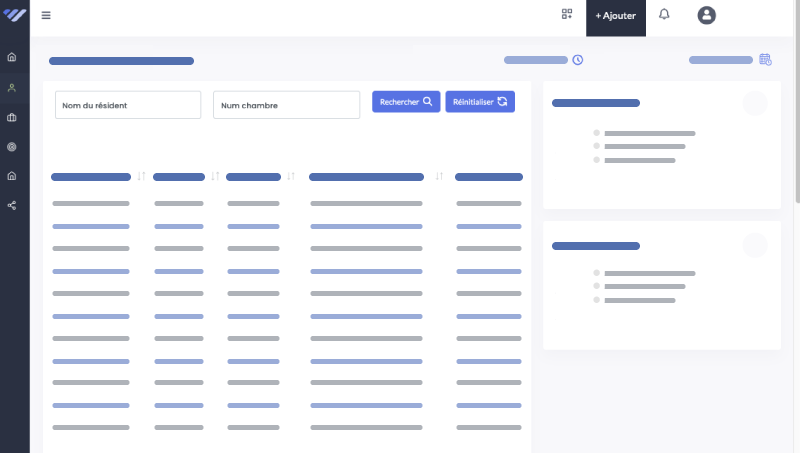
Task: Click the app logo in the sidebar
Action: [x=12, y=15]
